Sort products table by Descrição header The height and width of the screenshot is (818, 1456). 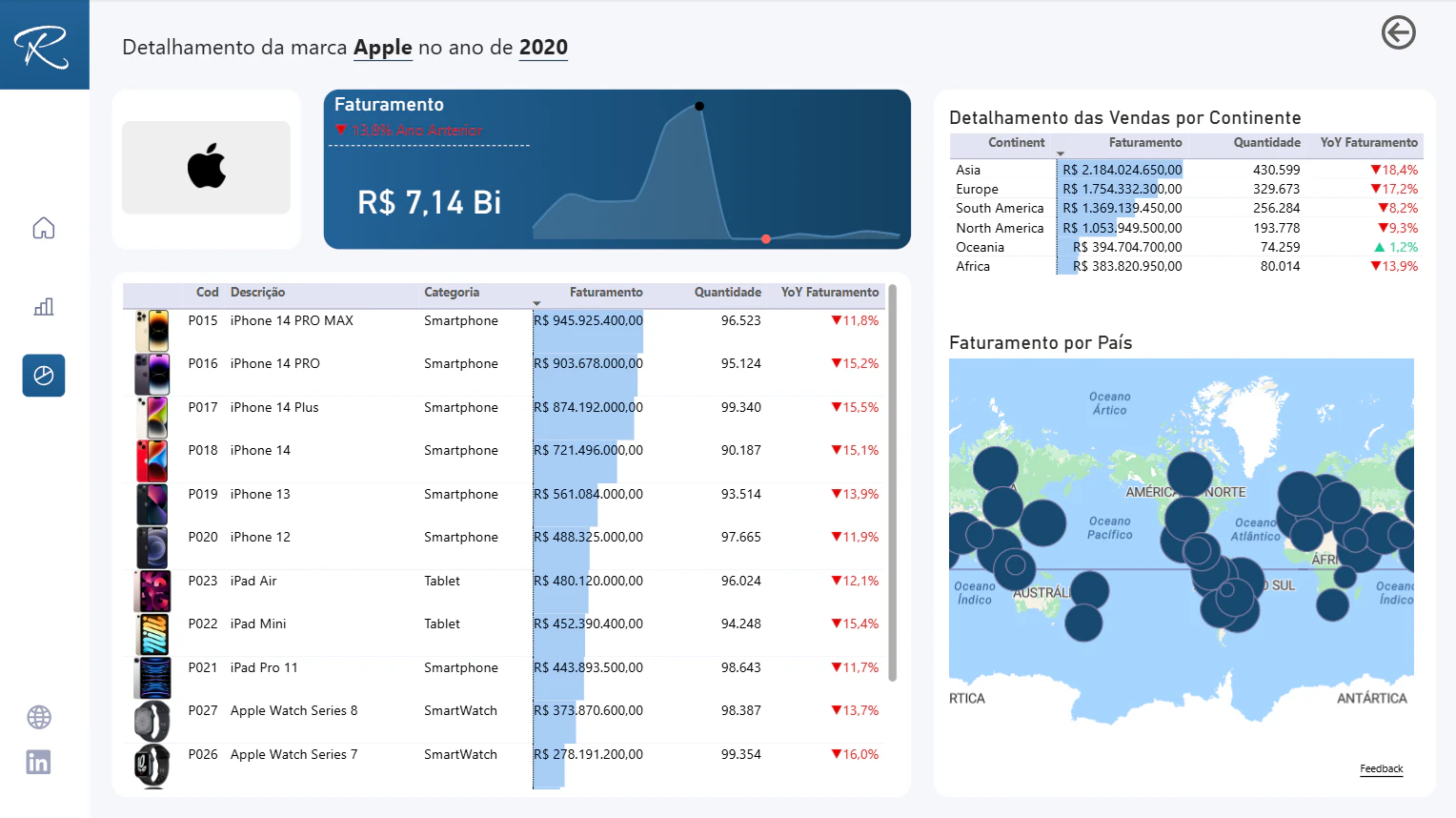tap(257, 293)
